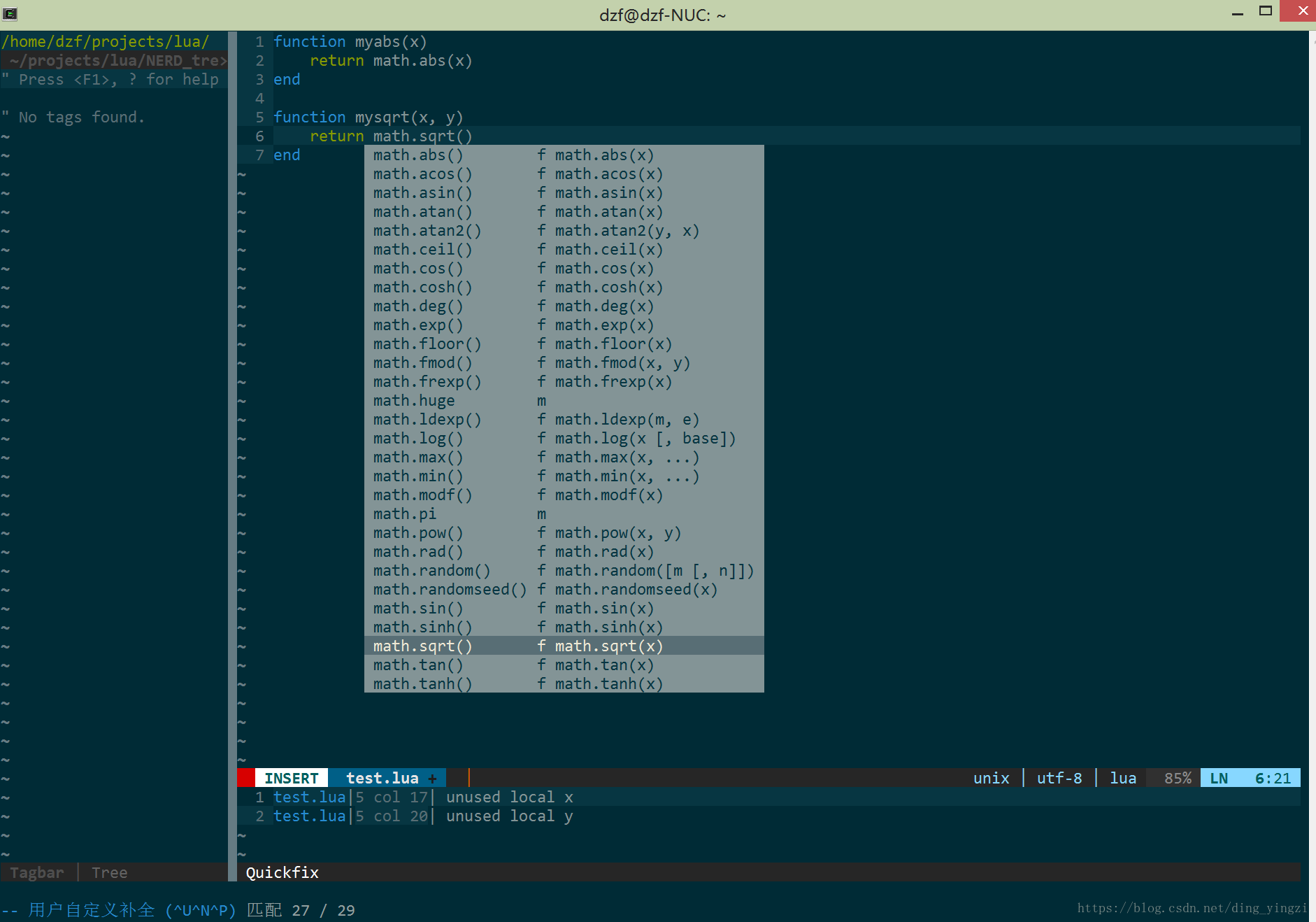
Task: Click 'function mysqrt(x, y)' line
Action: (x=369, y=118)
